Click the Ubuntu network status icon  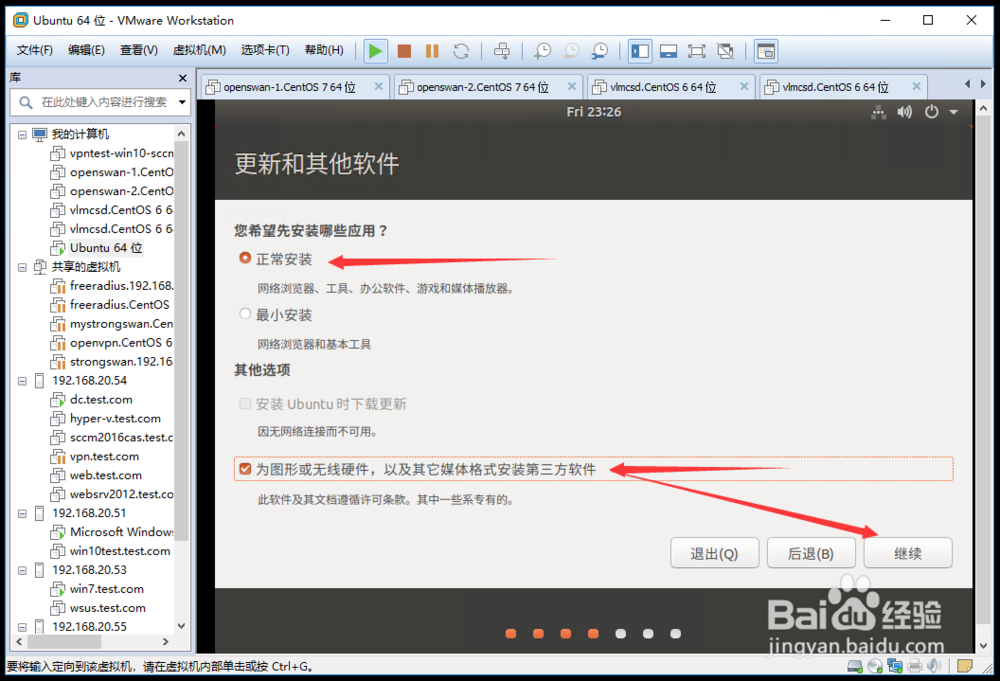(879, 112)
